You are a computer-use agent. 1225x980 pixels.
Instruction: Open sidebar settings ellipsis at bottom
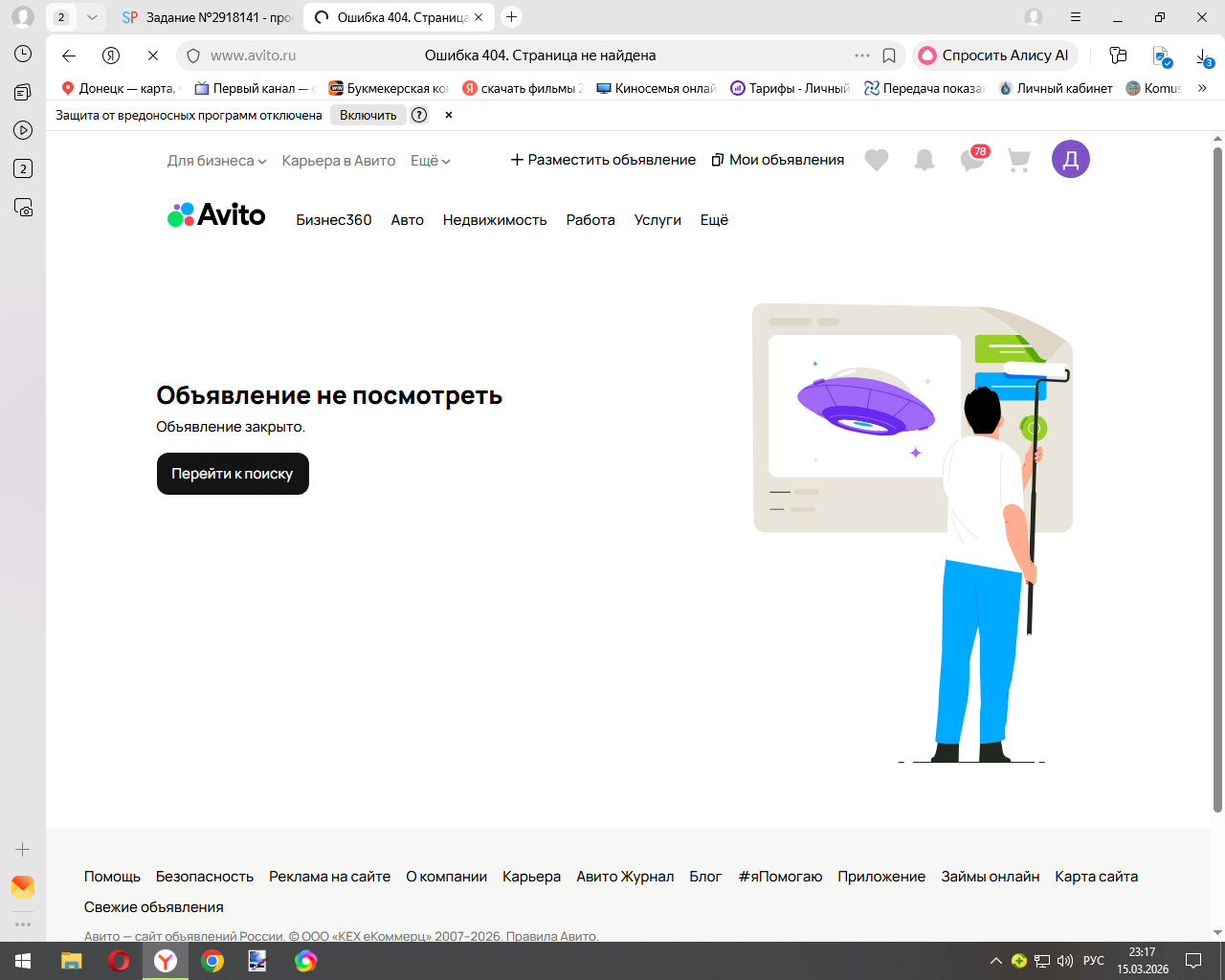(23, 924)
